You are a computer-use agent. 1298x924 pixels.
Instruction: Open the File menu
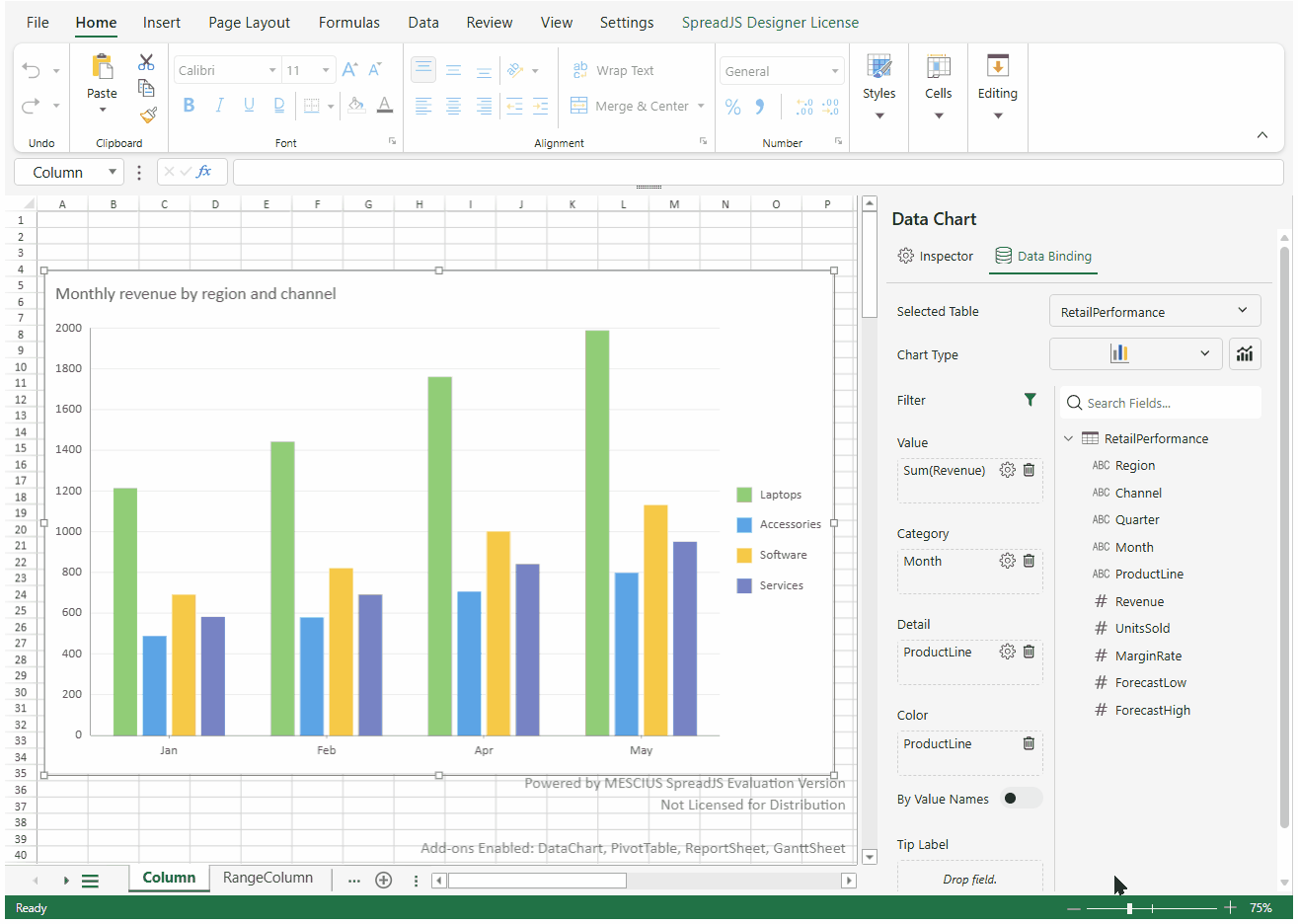click(38, 22)
